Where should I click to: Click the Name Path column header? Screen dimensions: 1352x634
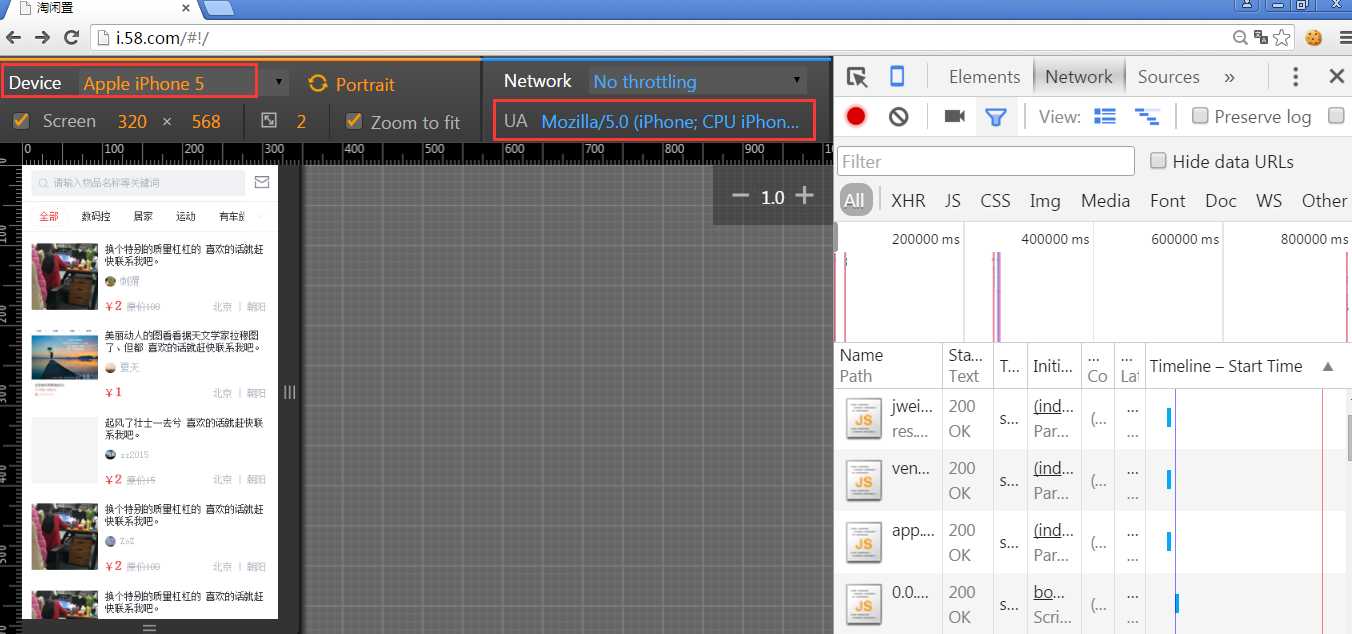[x=888, y=365]
